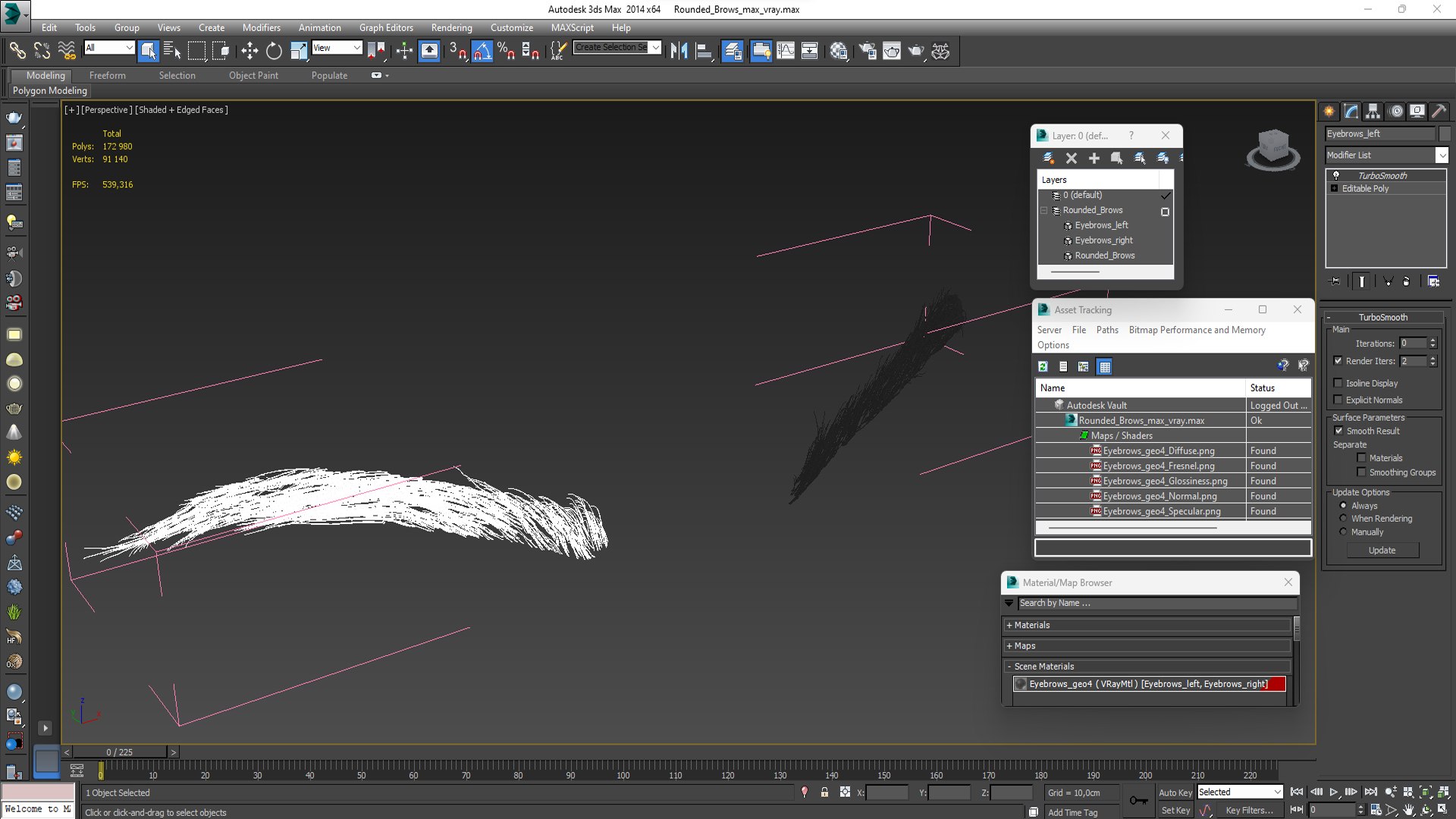Expand Maps group in Material Browser
The height and width of the screenshot is (819, 1456).
tap(1148, 645)
